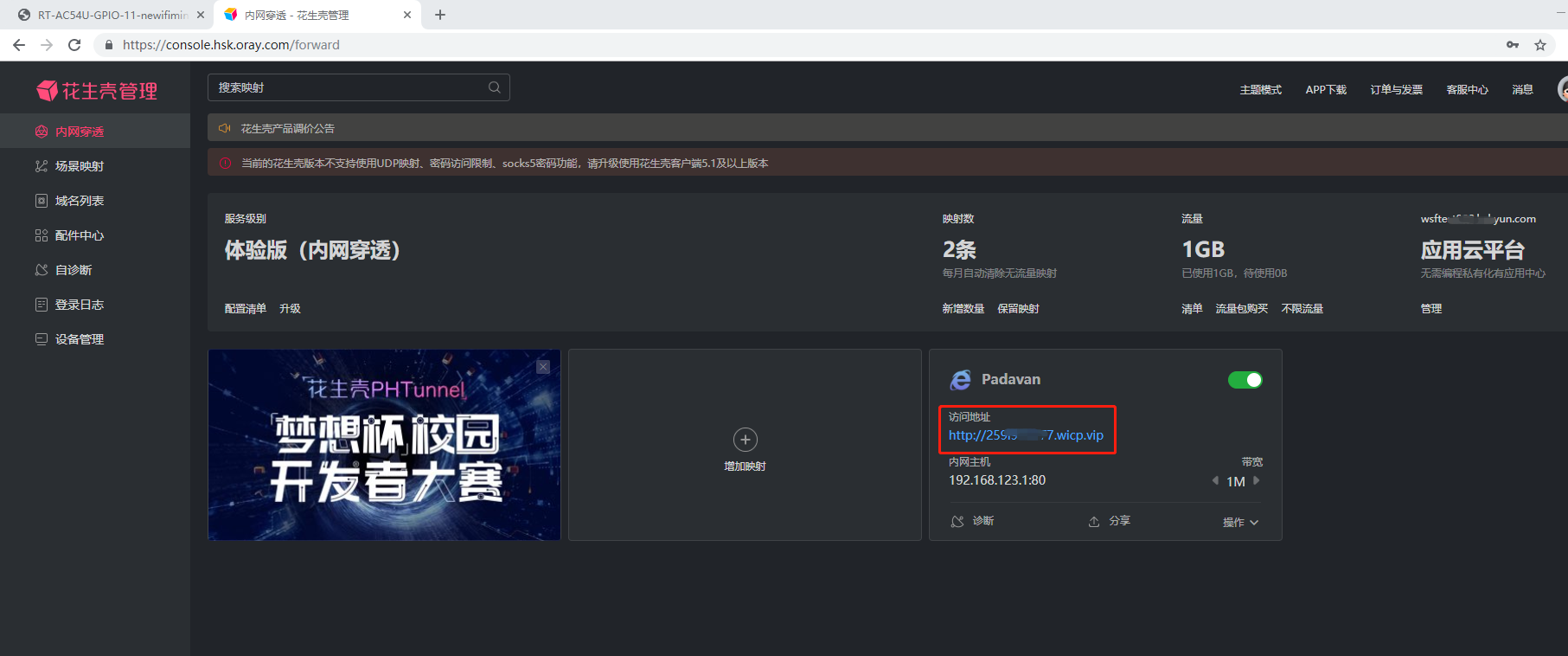Open 场景映射 in sidebar
The image size is (1568, 656).
click(95, 165)
